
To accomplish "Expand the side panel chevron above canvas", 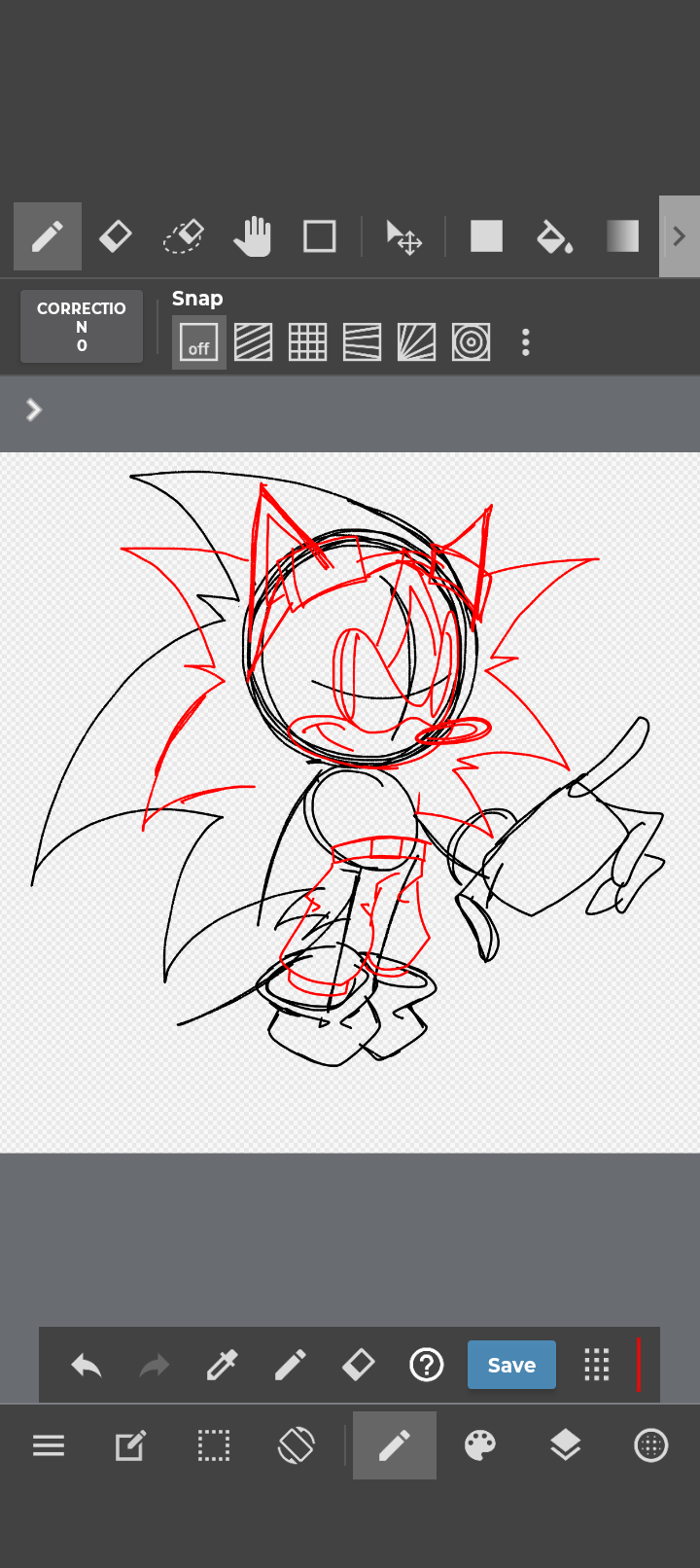I will tap(34, 410).
